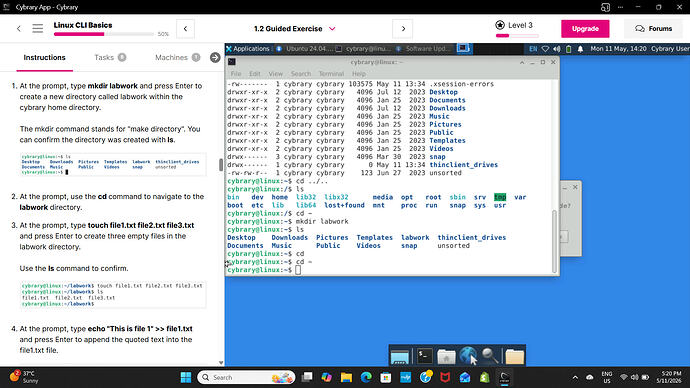This screenshot has width=690, height=388.
Task: Go to the next lesson with the right chevron
Action: (x=403, y=29)
